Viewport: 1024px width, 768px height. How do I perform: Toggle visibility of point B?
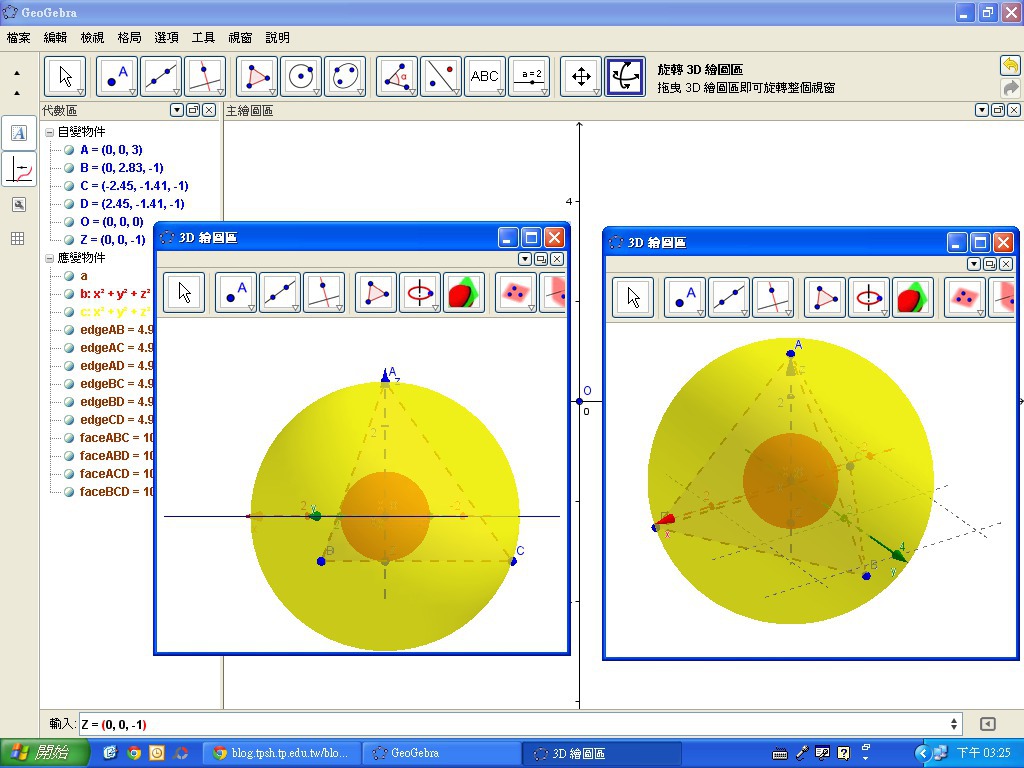(69, 168)
